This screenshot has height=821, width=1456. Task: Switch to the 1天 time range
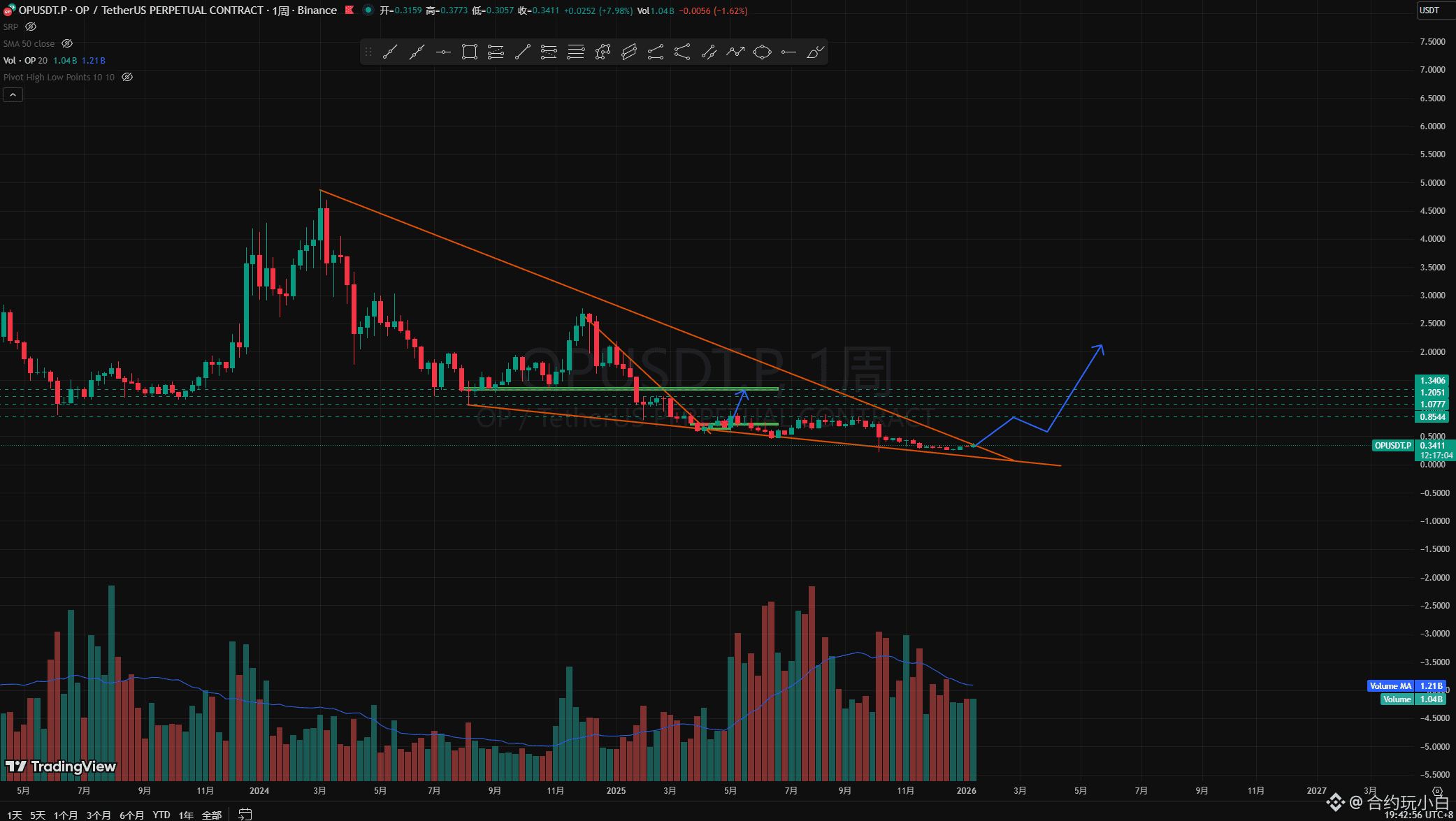click(x=14, y=815)
